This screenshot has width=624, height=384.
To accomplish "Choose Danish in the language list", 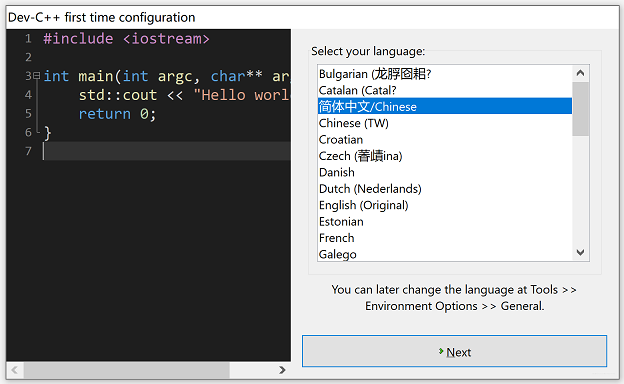I will point(445,172).
